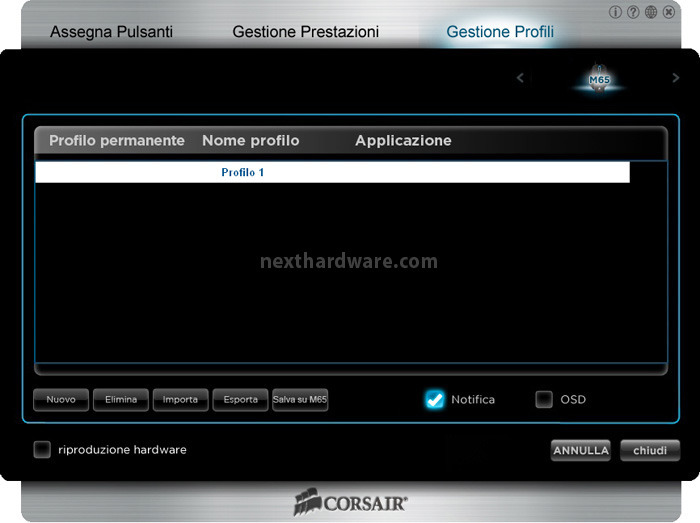Open the info icon in title bar

click(x=615, y=12)
